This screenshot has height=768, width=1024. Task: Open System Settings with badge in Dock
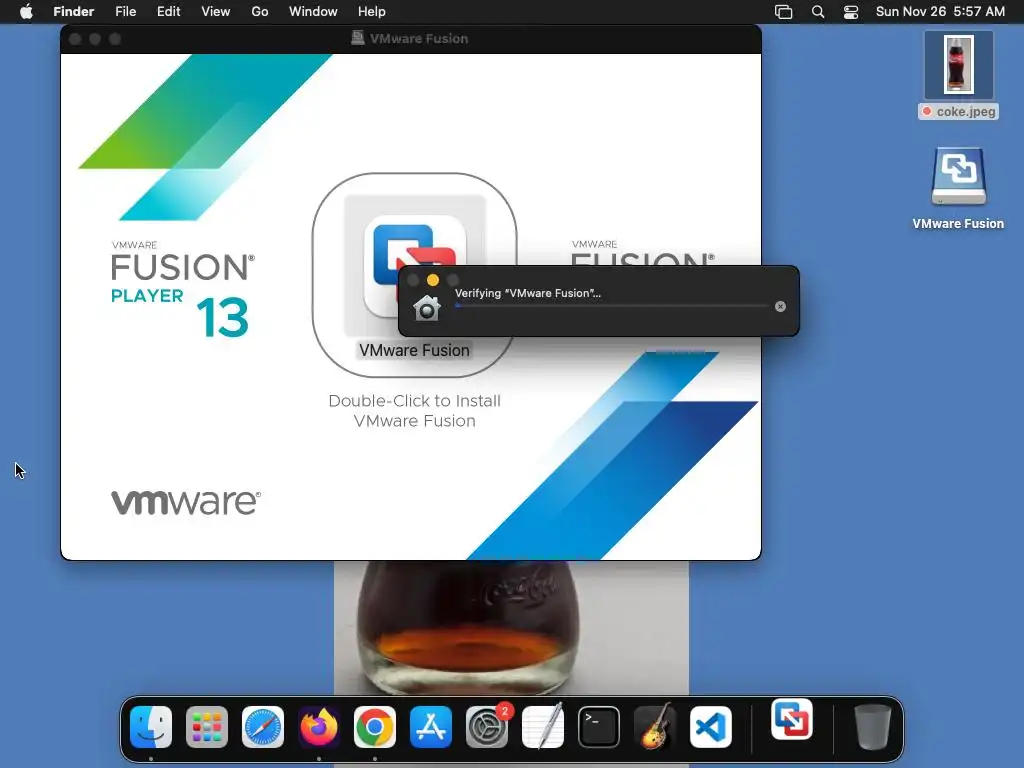487,727
